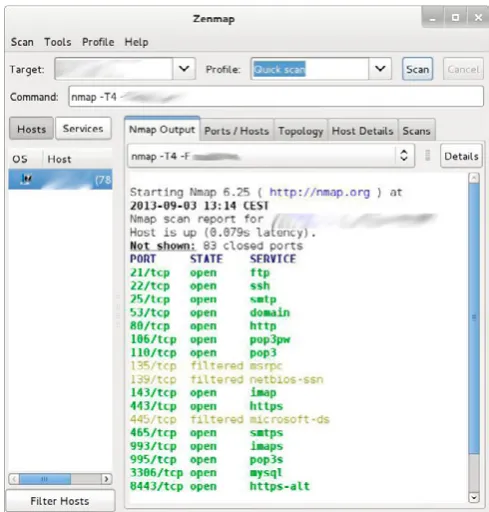The width and height of the screenshot is (489, 512).
Task: Click the host list scroll right arrow
Action: point(106,479)
